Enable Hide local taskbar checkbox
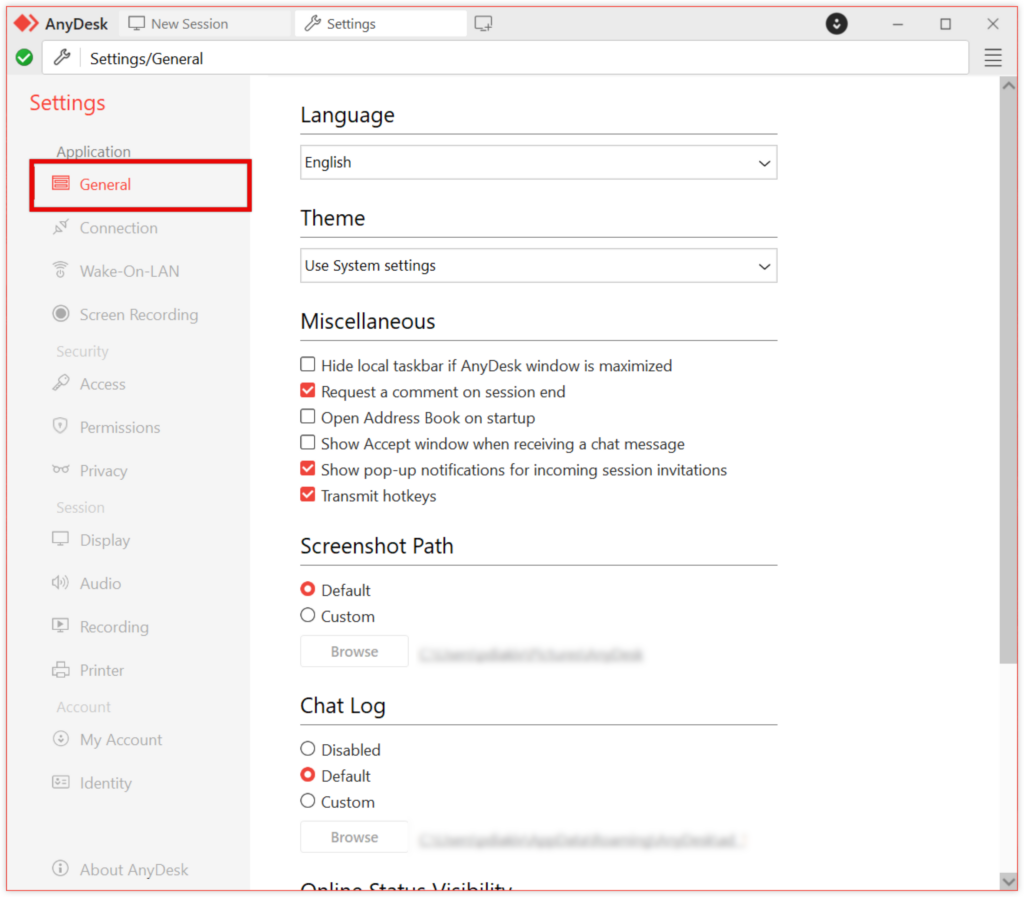1024x897 pixels. (x=308, y=364)
